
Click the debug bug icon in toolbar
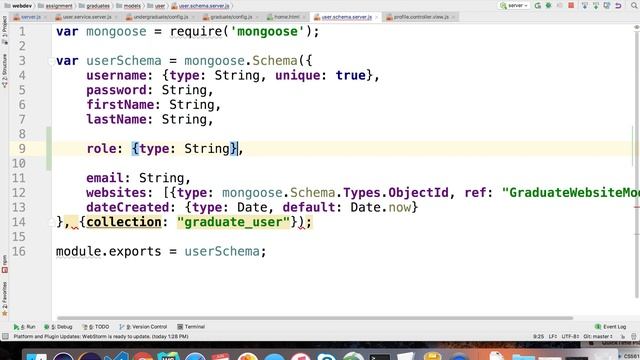click(549, 5)
